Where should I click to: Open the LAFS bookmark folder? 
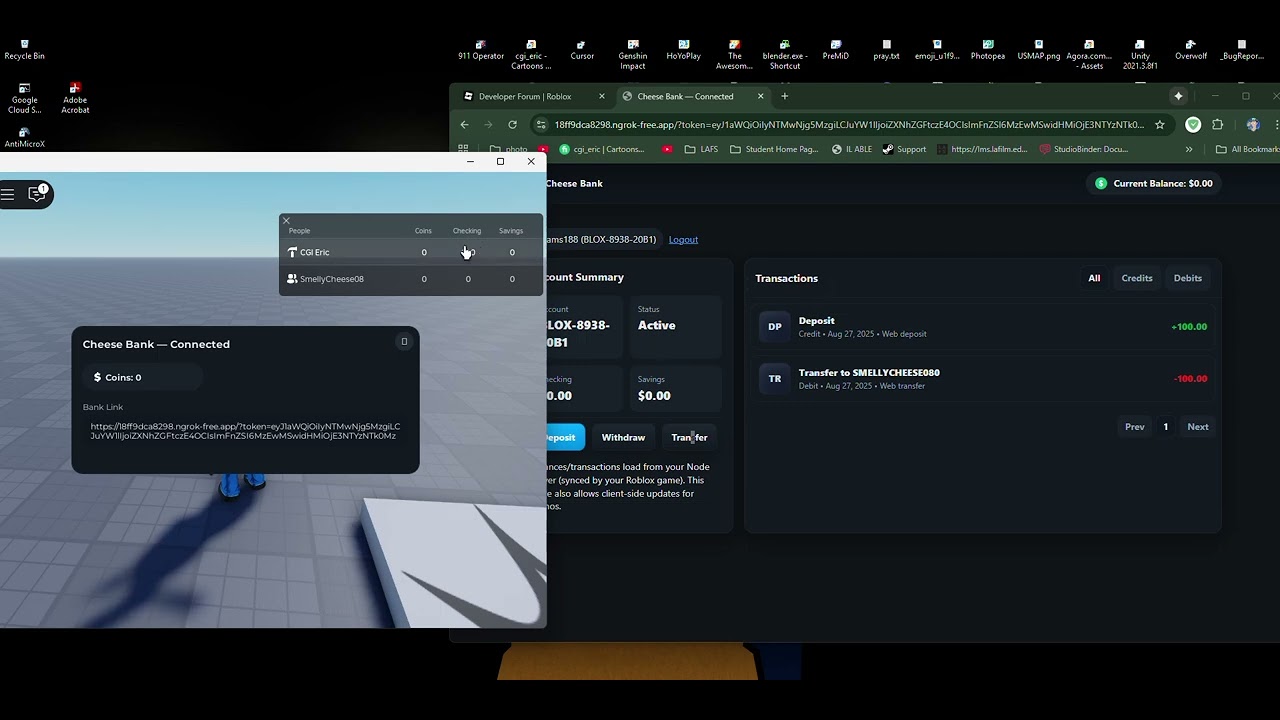coord(701,149)
